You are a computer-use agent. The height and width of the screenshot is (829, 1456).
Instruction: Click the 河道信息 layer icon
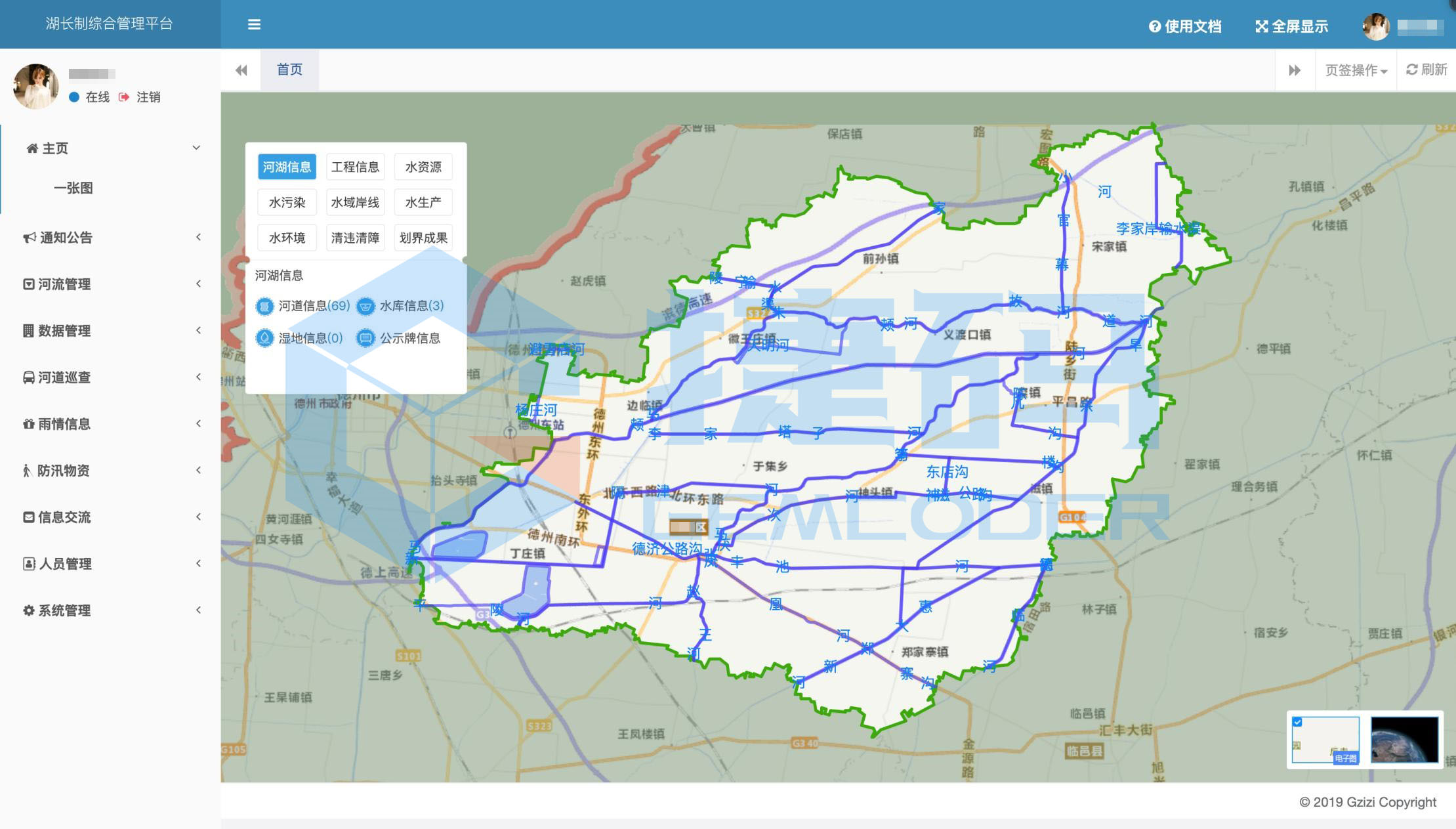tap(264, 306)
